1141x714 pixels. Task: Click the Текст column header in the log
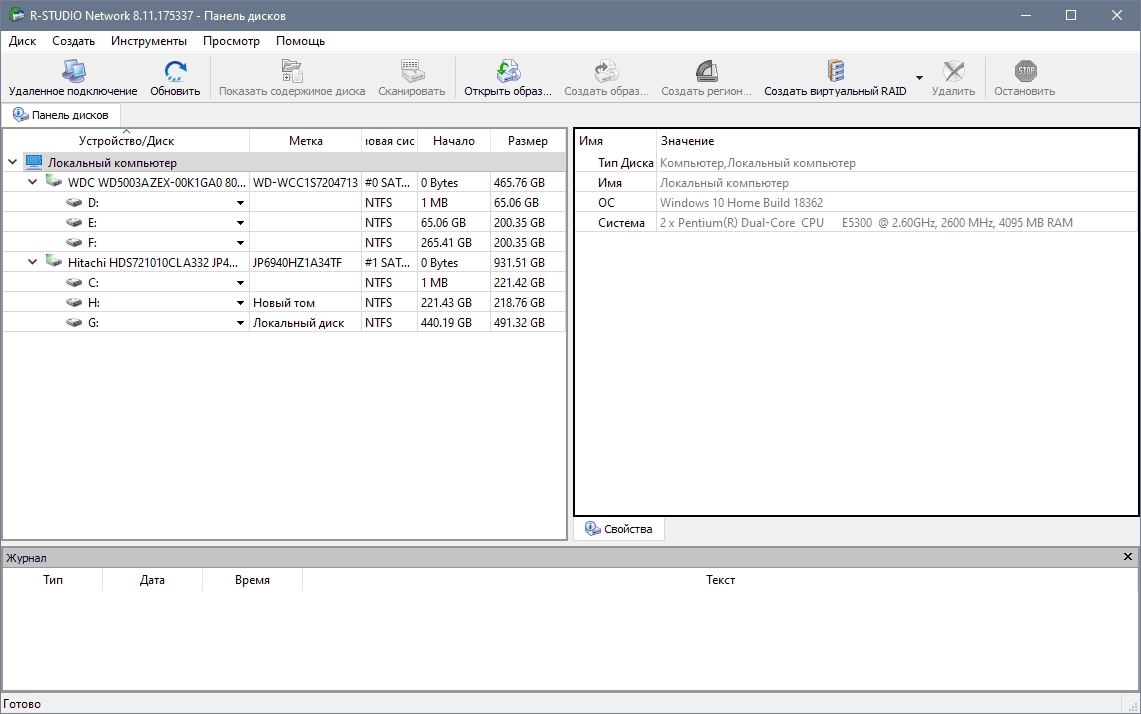[720, 580]
